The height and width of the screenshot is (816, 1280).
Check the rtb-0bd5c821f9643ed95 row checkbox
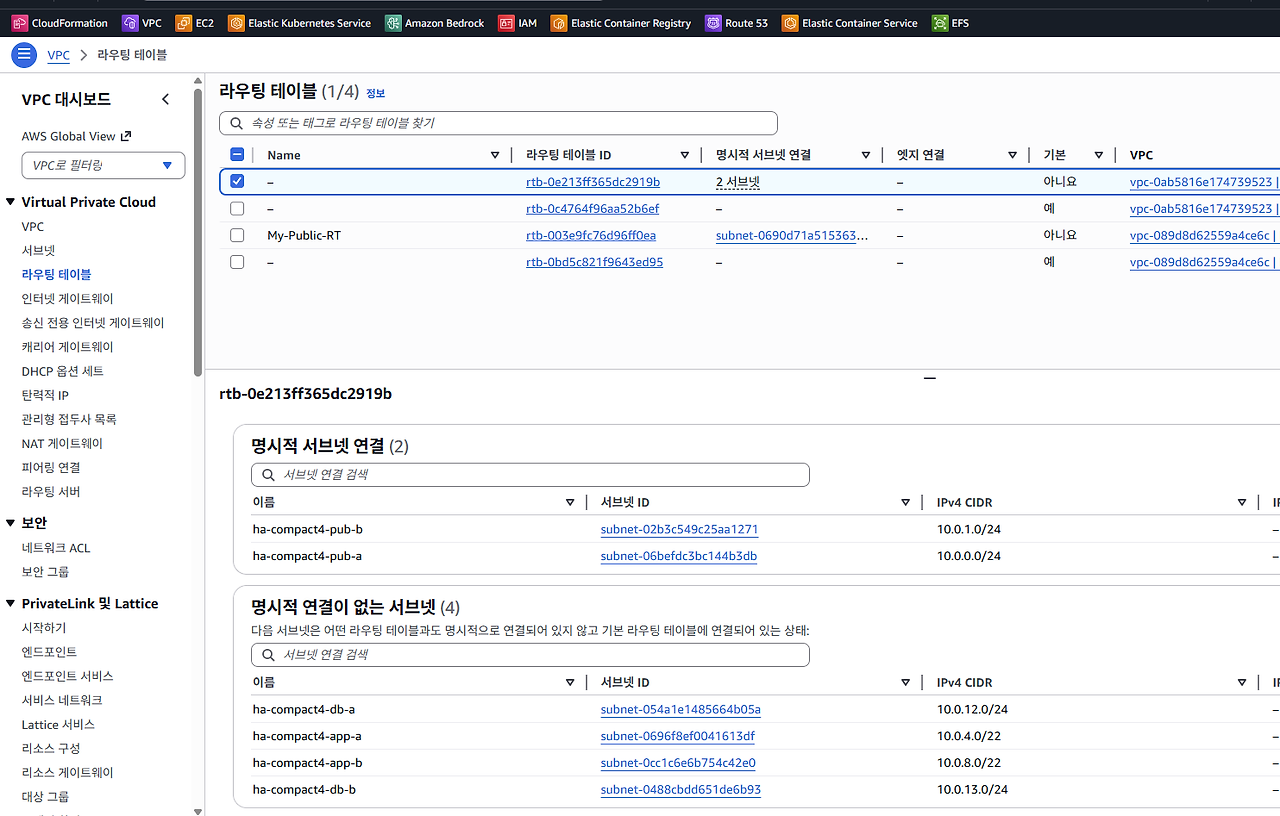coord(237,262)
